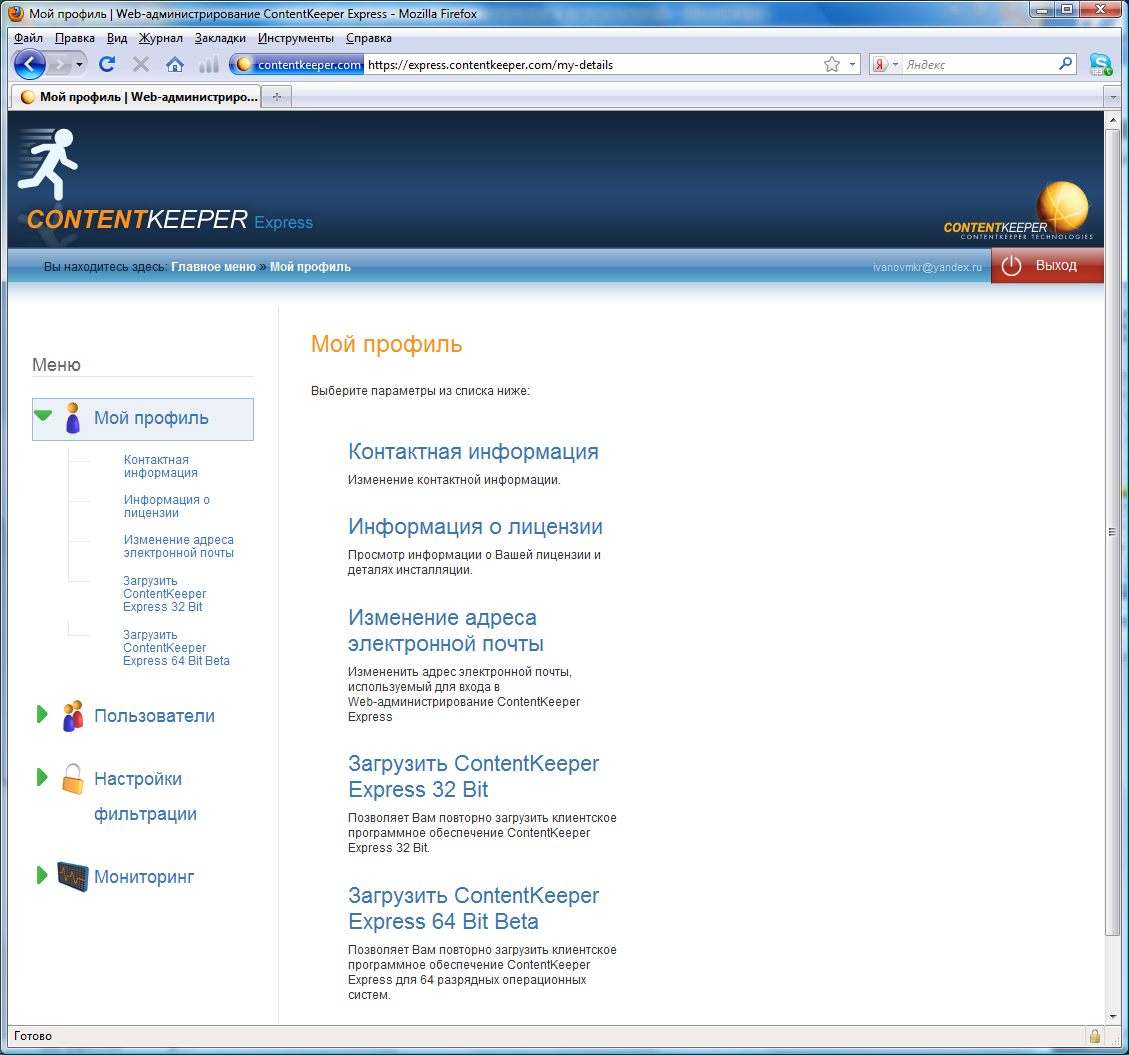Open main link Контактная информация
The image size is (1129, 1055).
[473, 452]
